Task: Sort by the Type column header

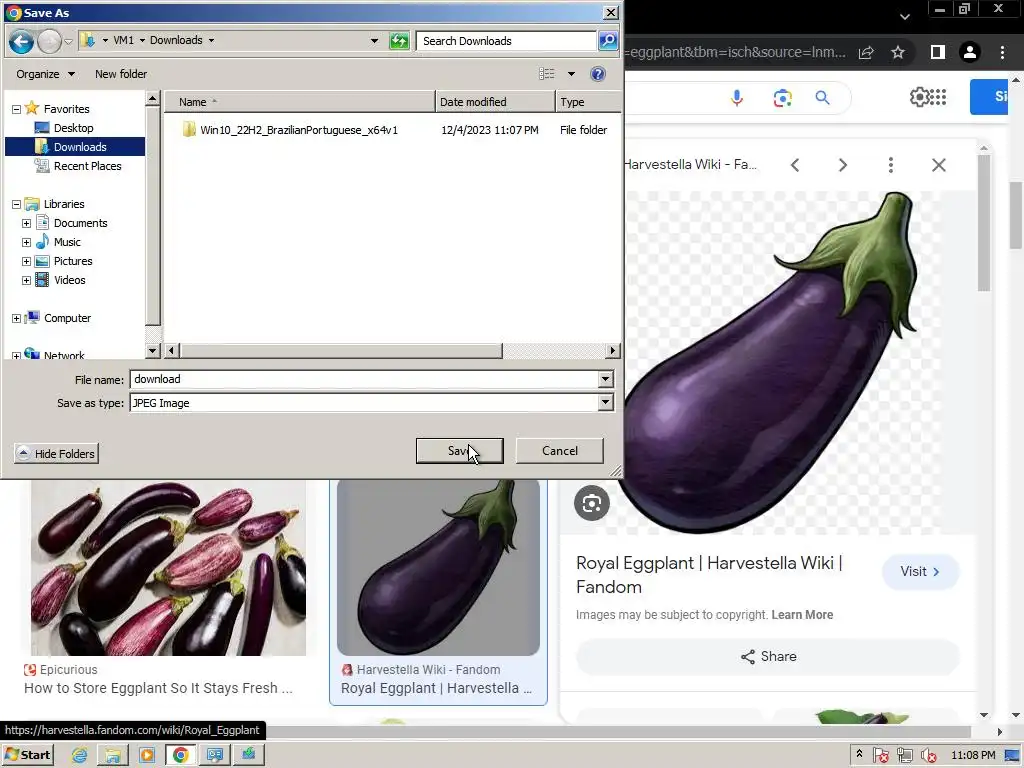Action: tap(588, 102)
